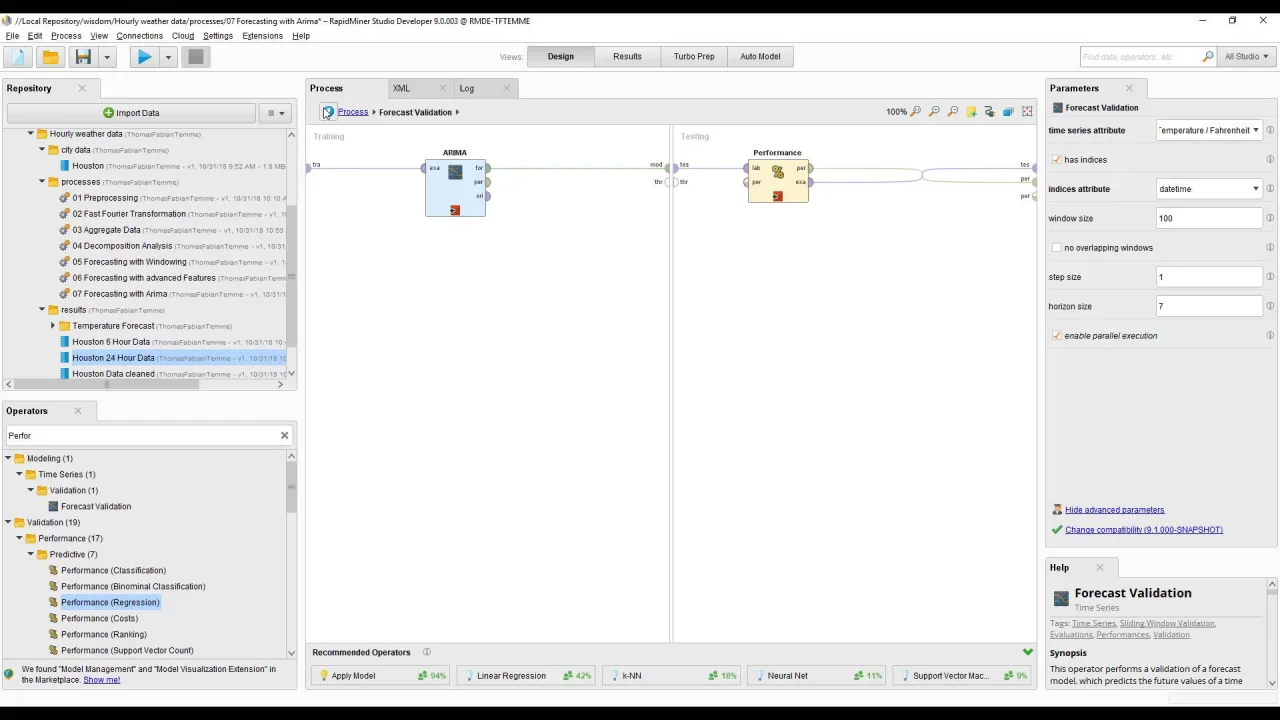
Task: Add recommended Apply Model operator
Action: [x=380, y=676]
